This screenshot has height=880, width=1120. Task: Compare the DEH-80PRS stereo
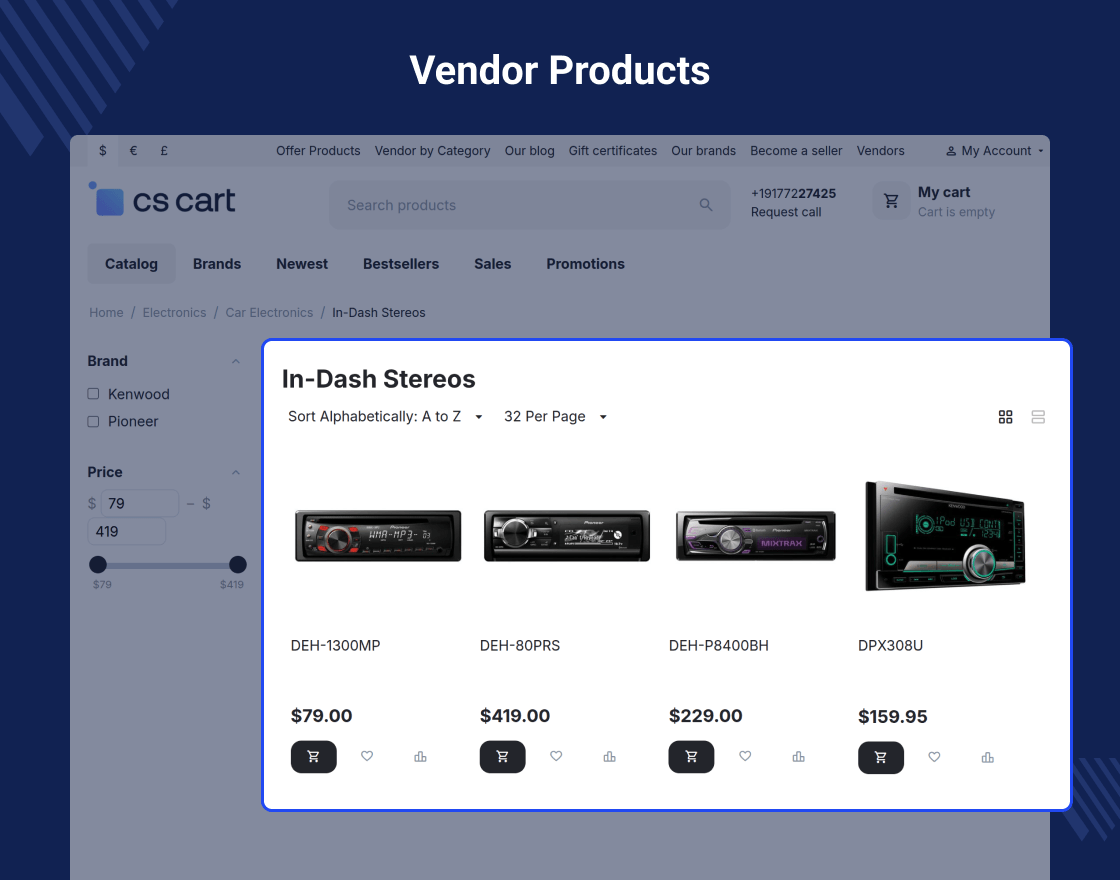(x=609, y=756)
